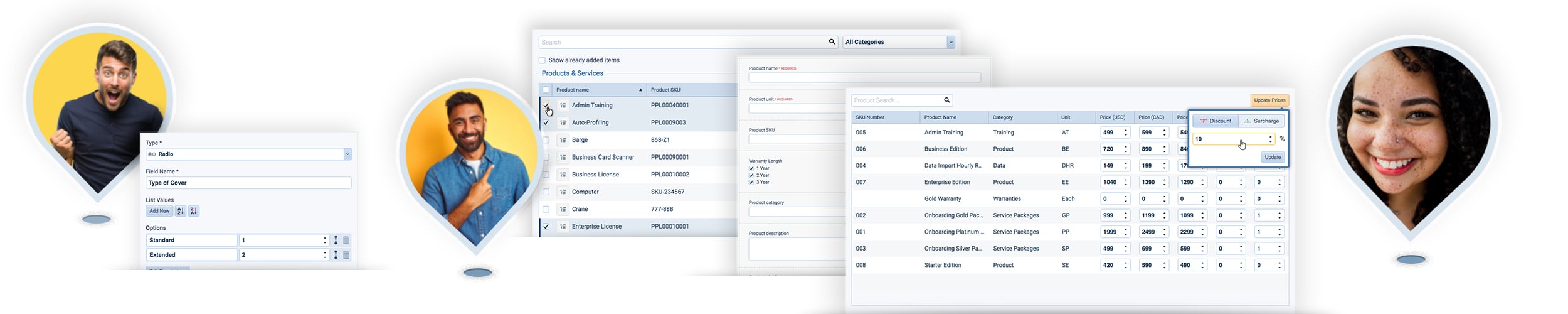Image resolution: width=1568 pixels, height=314 pixels.
Task: Toggle the 1 Year warranty checkbox
Action: (x=751, y=168)
